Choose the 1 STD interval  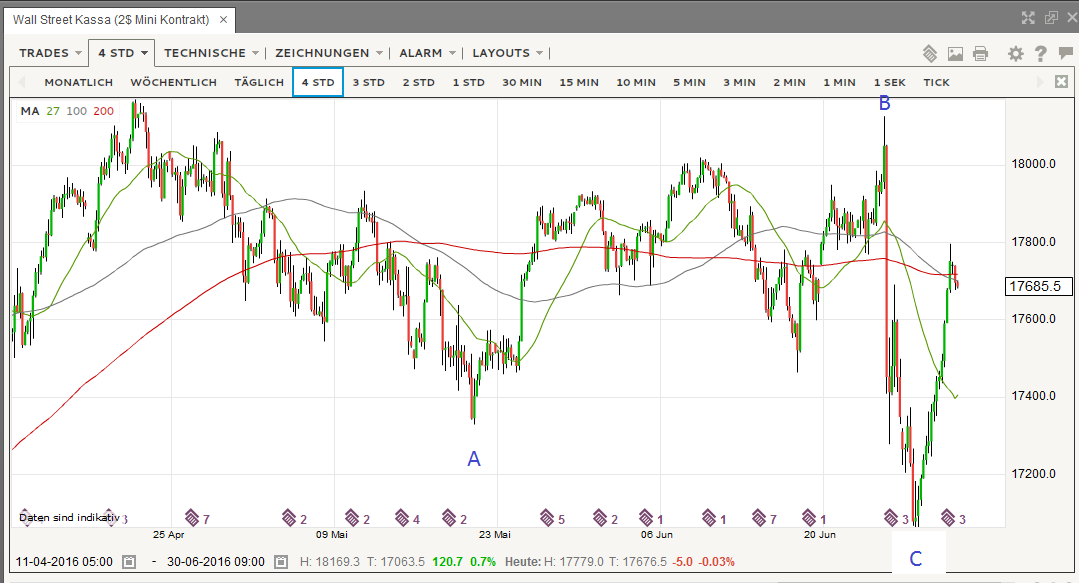(468, 82)
